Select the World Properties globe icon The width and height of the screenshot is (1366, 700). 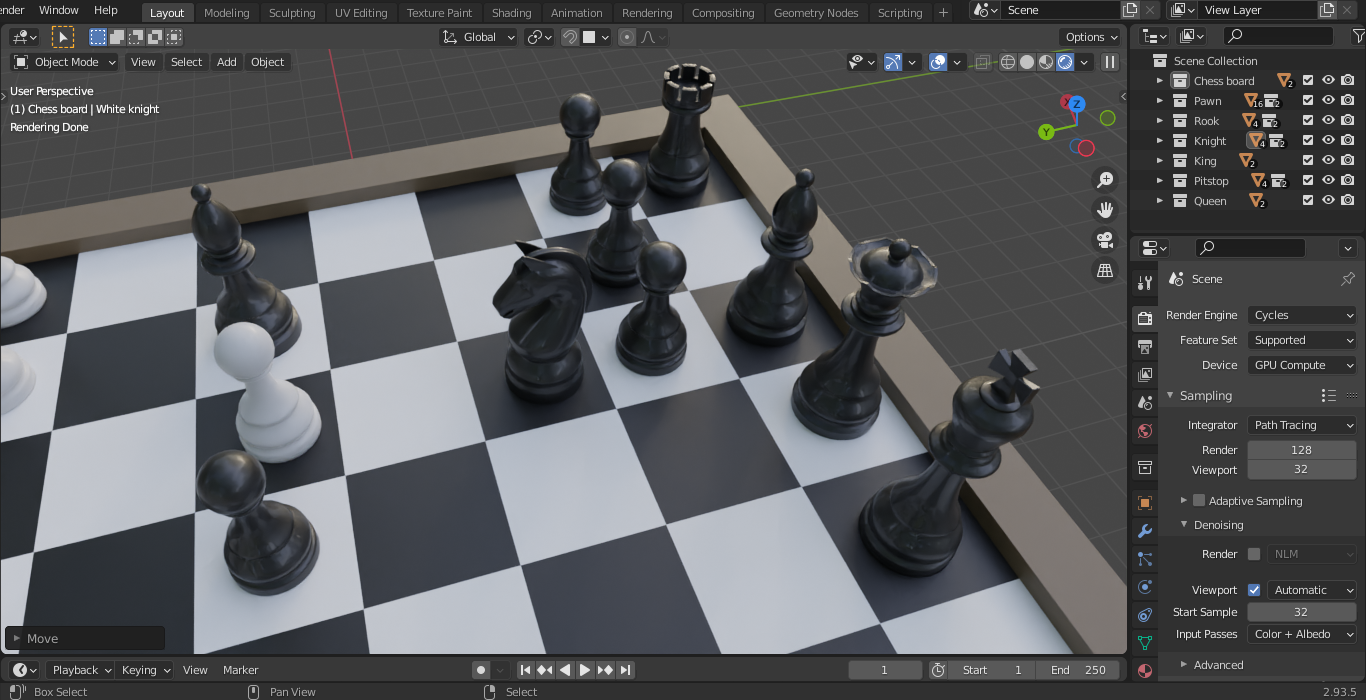[x=1144, y=429]
